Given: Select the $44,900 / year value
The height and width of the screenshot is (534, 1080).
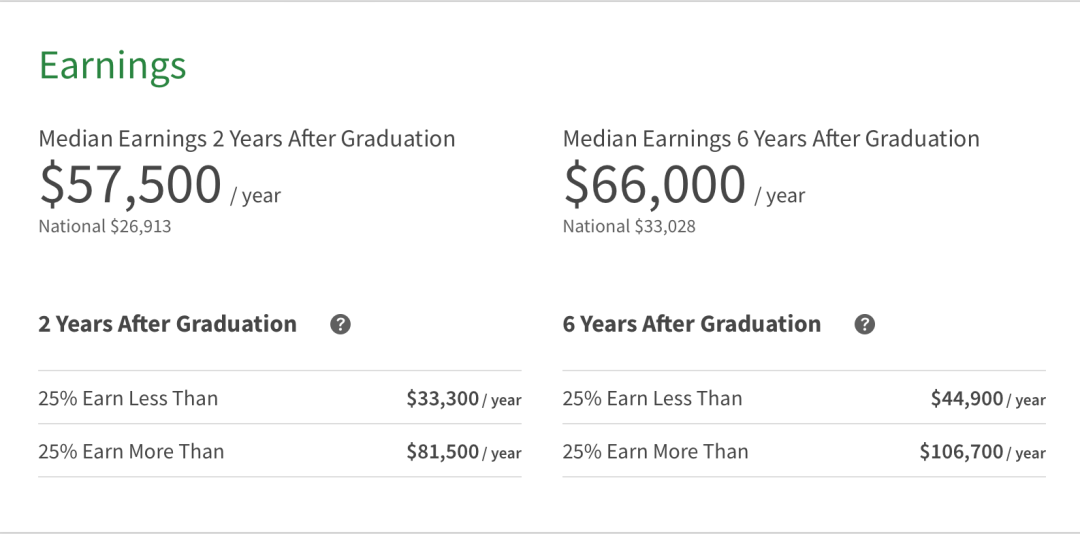Looking at the screenshot, I should 988,399.
